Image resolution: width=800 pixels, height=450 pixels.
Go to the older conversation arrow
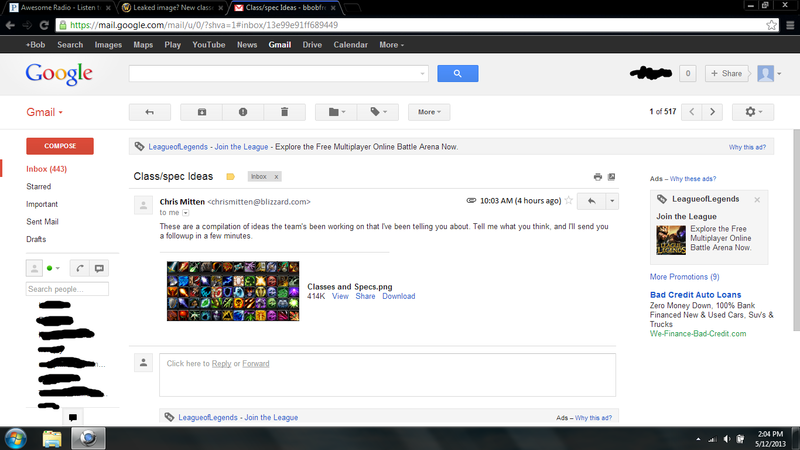point(712,112)
